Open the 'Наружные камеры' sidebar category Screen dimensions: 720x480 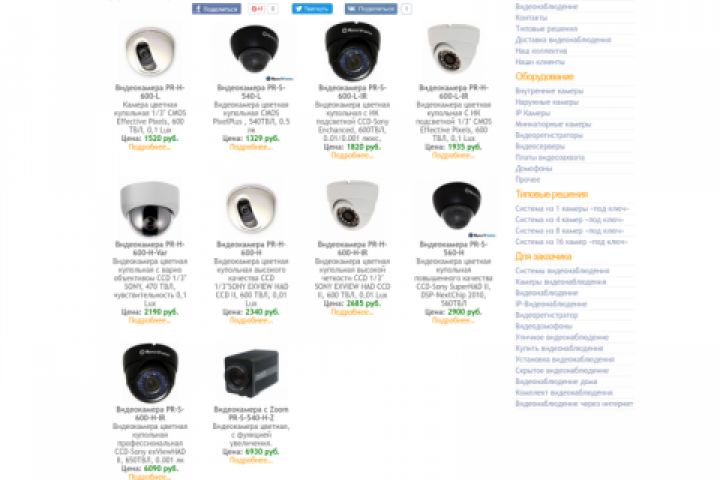(x=547, y=102)
